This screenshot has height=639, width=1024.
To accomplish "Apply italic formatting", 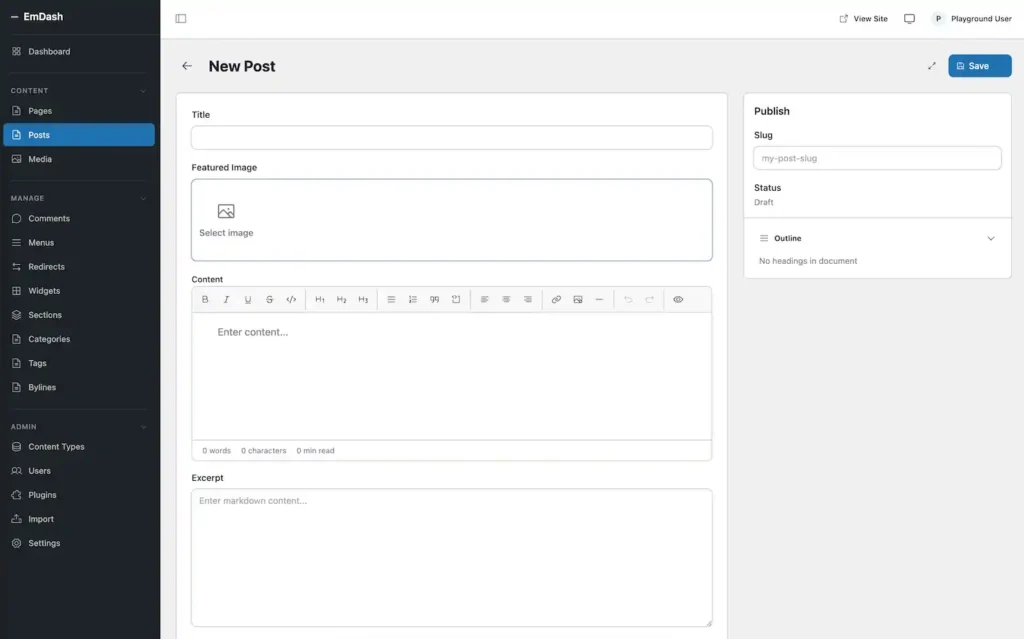I will [x=226, y=299].
